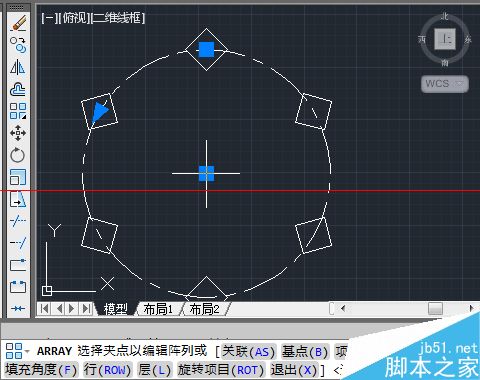Image resolution: width=480 pixels, height=380 pixels.
Task: Select the Break tool
Action: click(x=18, y=287)
